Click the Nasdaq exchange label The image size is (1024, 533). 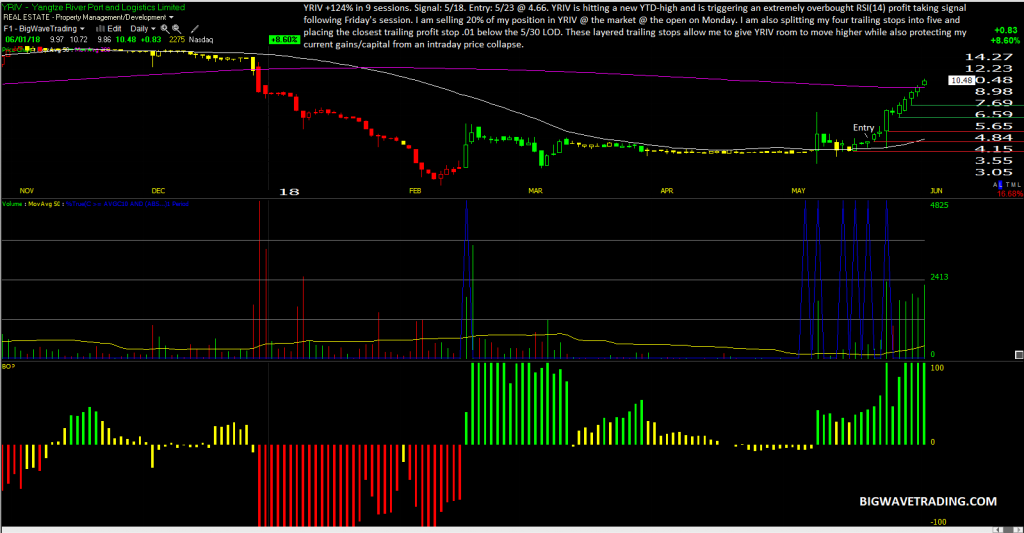pyautogui.click(x=200, y=40)
